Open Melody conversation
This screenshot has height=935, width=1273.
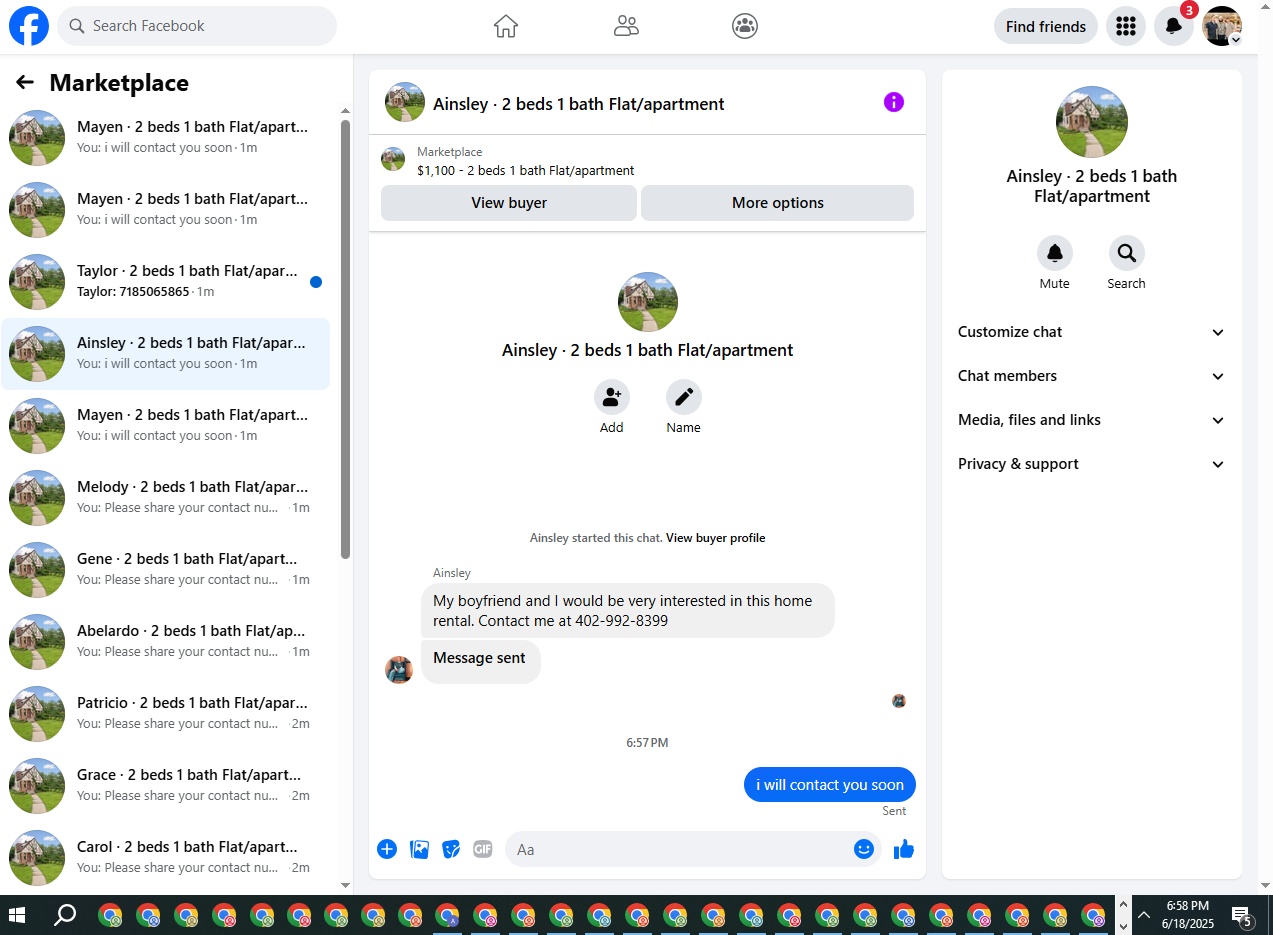[166, 498]
